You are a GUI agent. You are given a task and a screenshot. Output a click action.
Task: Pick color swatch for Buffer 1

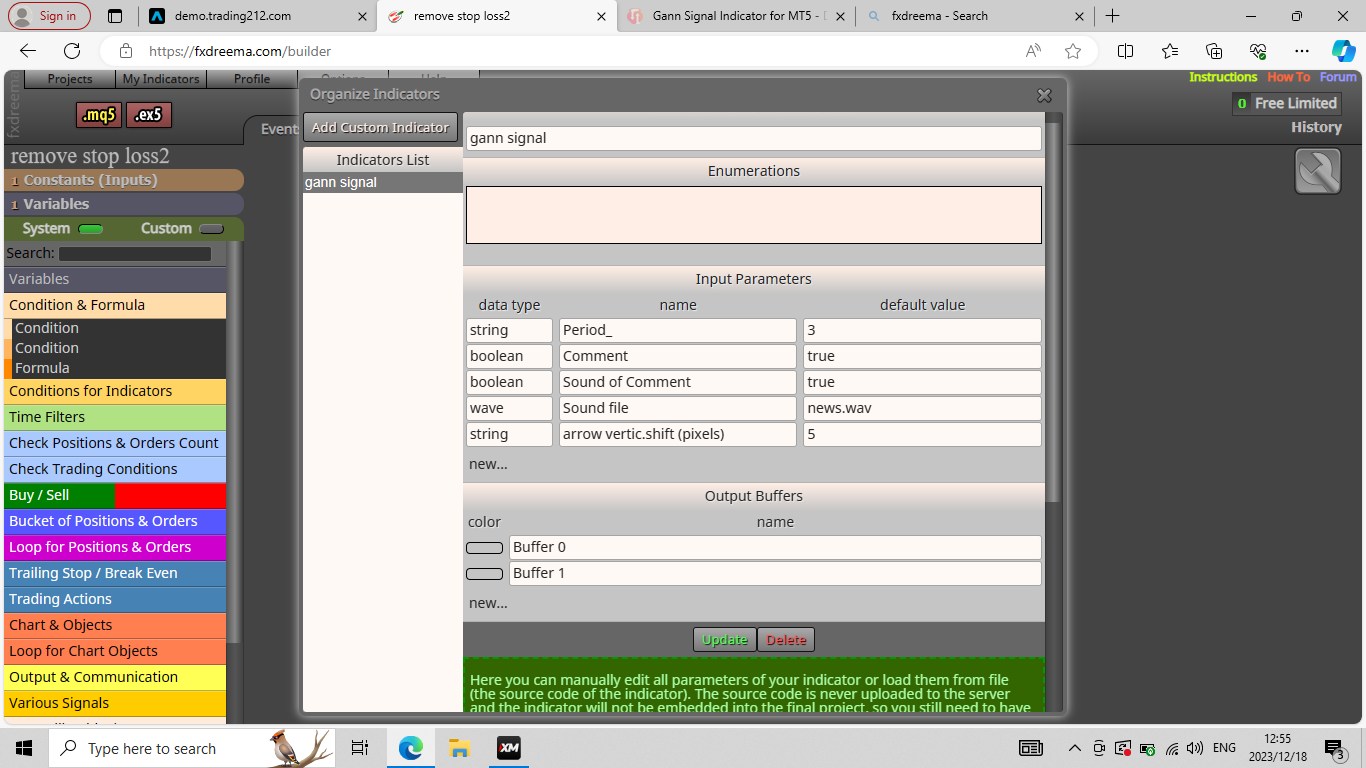tap(485, 574)
